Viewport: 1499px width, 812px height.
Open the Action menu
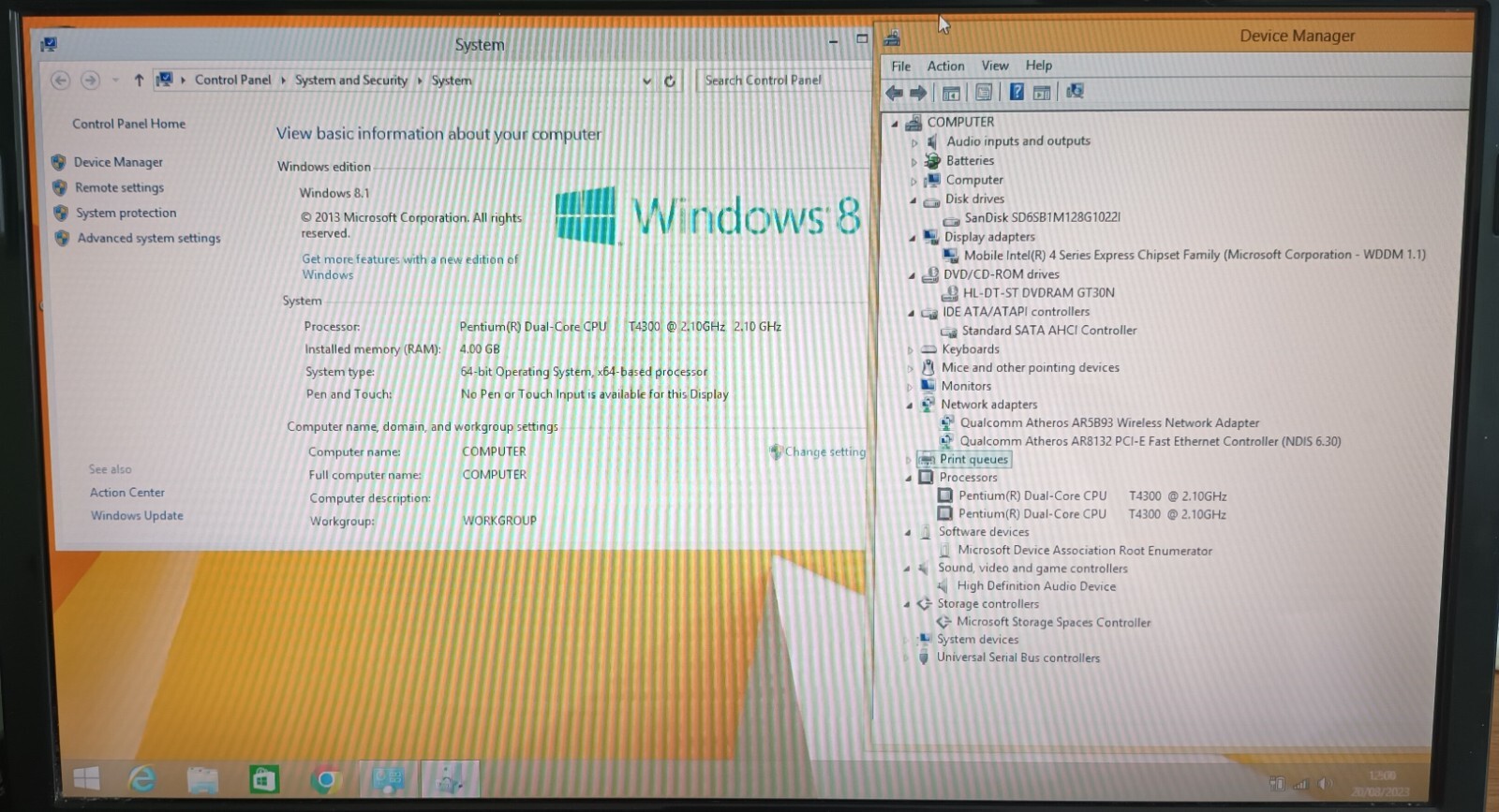[x=945, y=66]
